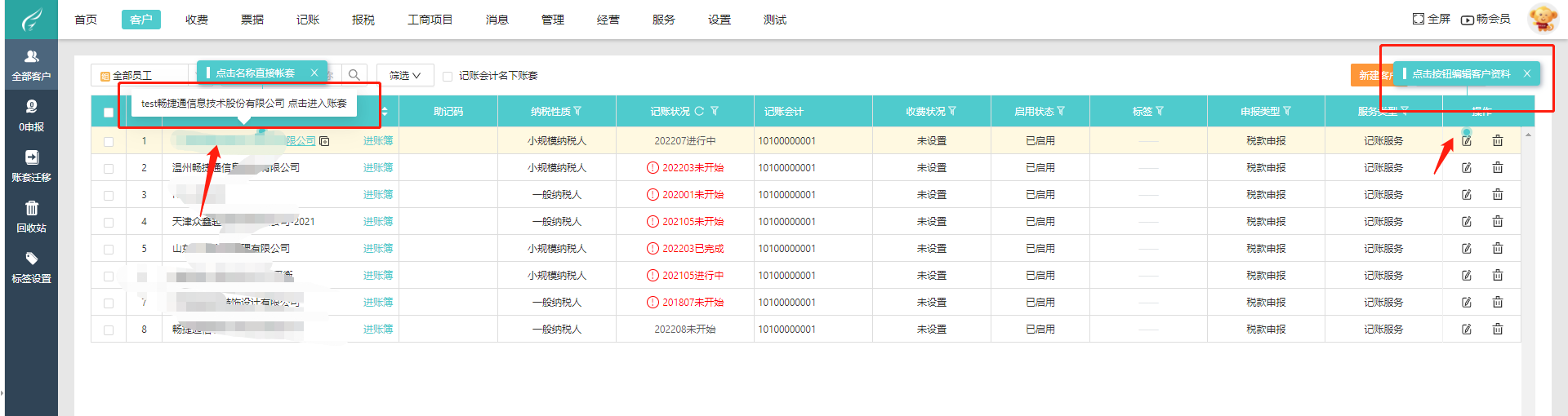Open 畅会员 in the top bar

(1486, 19)
